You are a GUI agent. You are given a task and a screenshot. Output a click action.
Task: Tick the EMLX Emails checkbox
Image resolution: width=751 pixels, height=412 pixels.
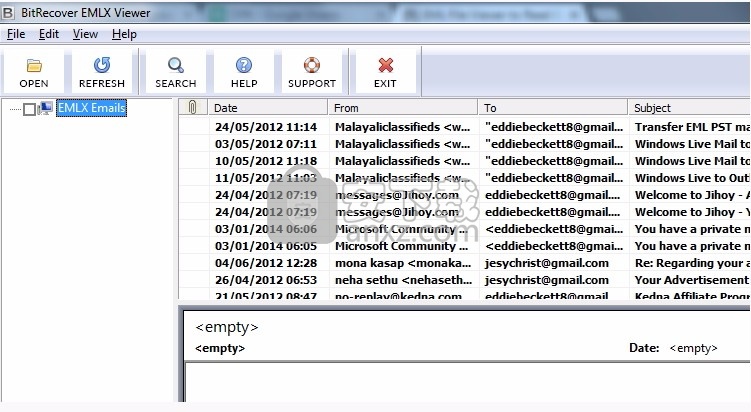coord(29,109)
